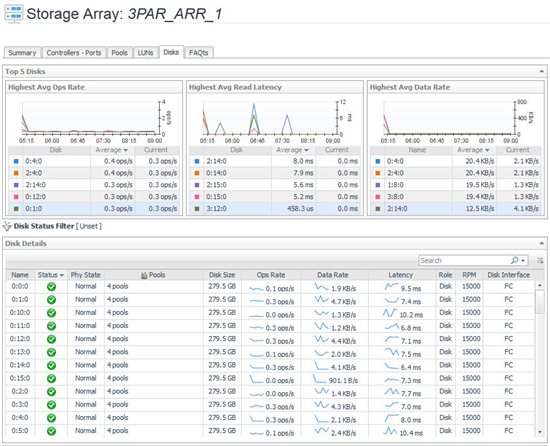Click latency sparkline for disk 0:10:0
The width and height of the screenshot is (550, 446).
click(x=390, y=313)
